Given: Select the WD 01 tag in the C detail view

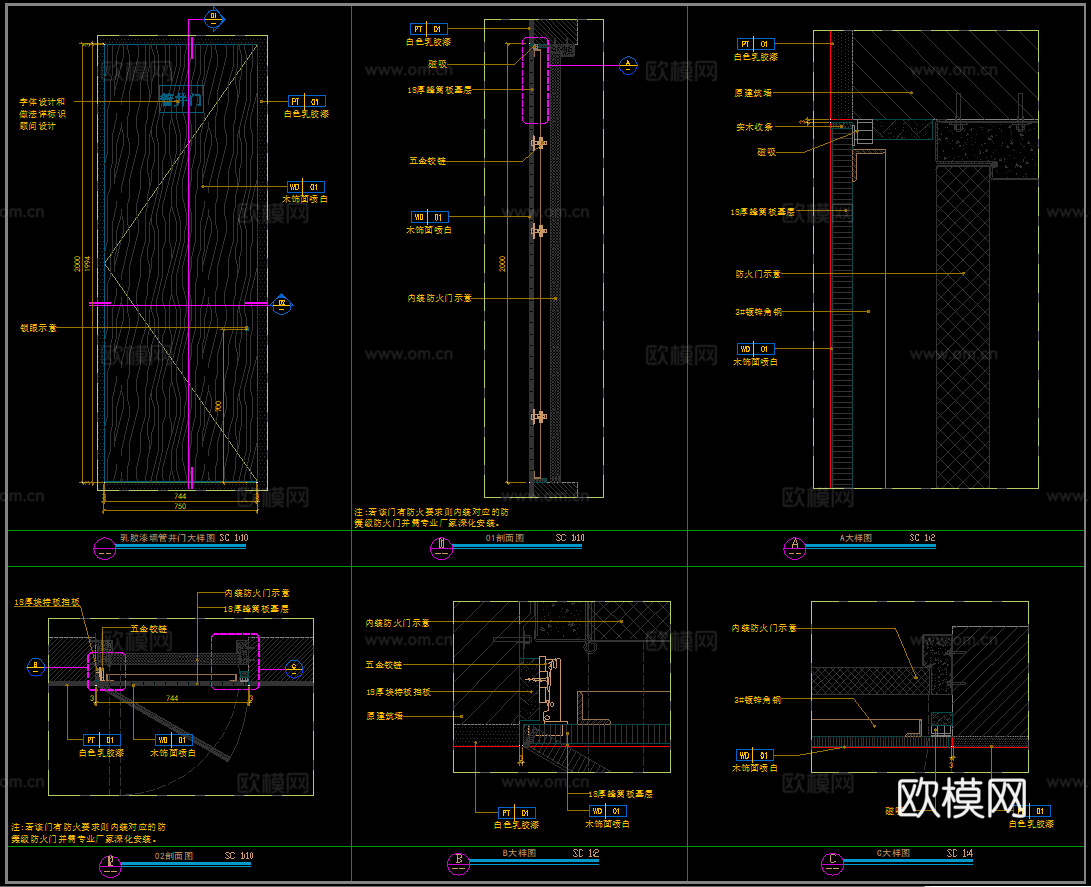Looking at the screenshot, I should pos(755,755).
